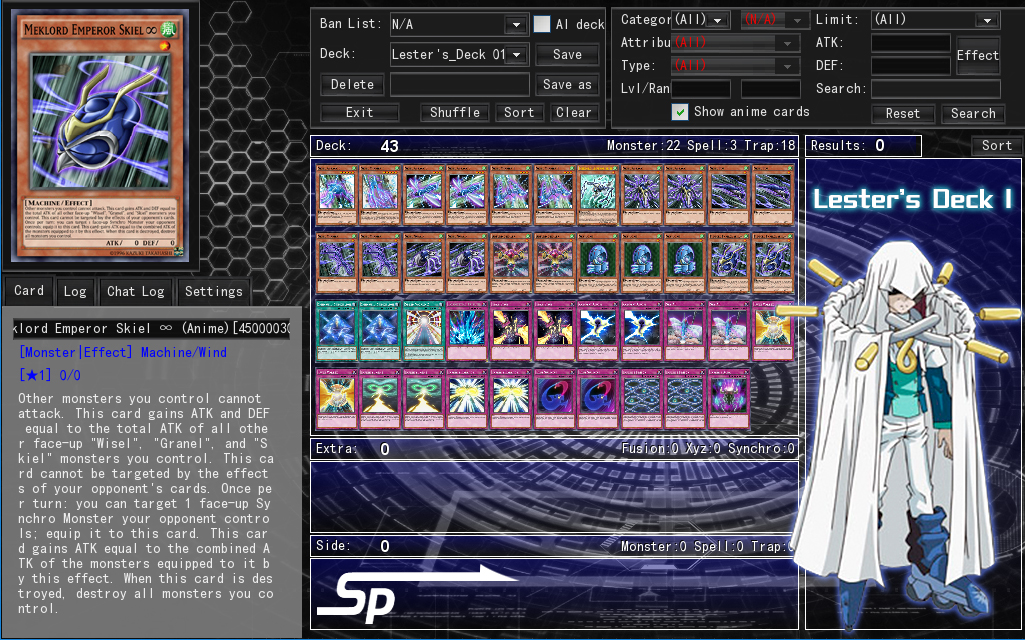Select the final trap card with purple creature artwork
Screen dimensions: 1025x640
point(728,399)
